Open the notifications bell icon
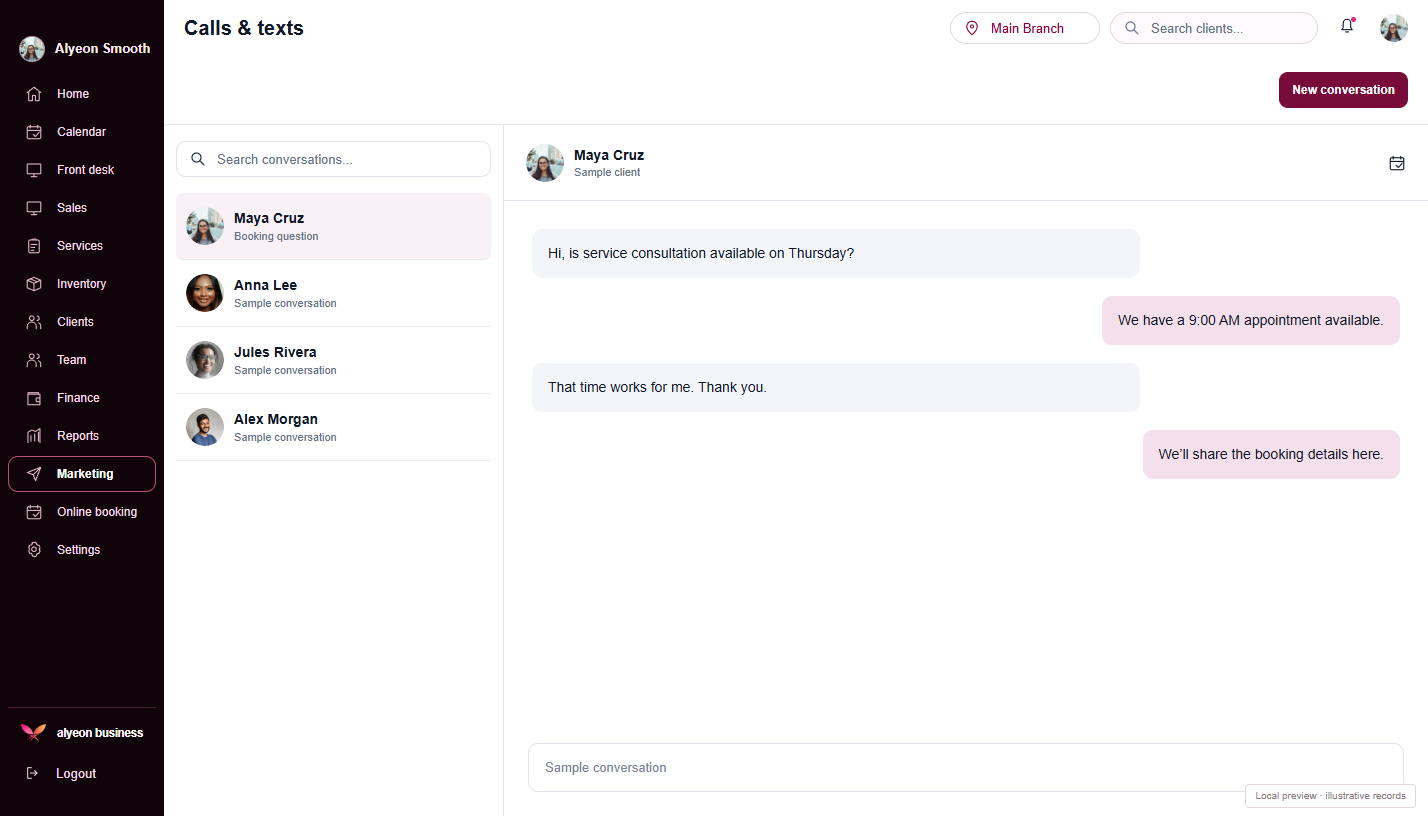The image size is (1428, 816). tap(1347, 27)
